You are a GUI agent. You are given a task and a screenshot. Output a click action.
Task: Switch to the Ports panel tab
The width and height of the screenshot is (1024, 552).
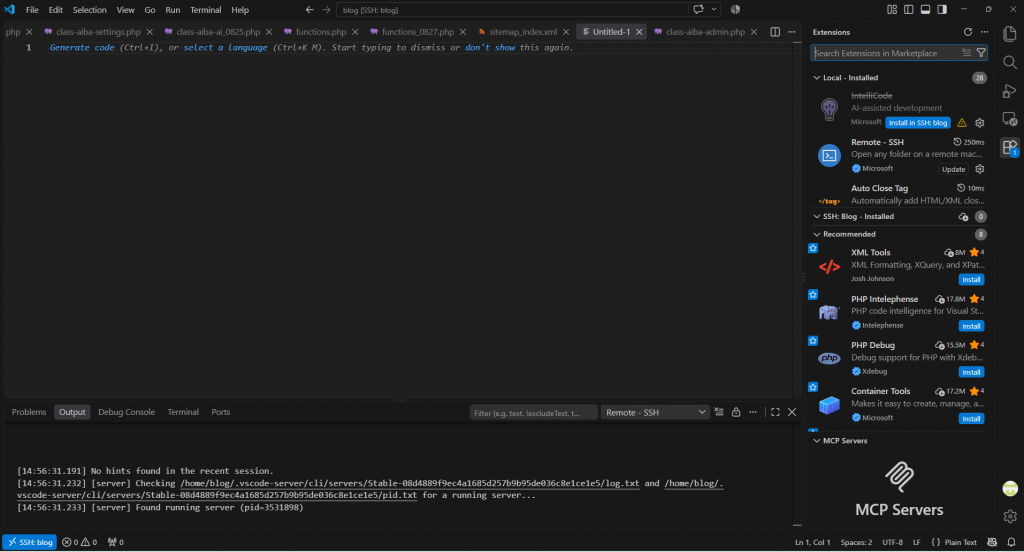221,412
